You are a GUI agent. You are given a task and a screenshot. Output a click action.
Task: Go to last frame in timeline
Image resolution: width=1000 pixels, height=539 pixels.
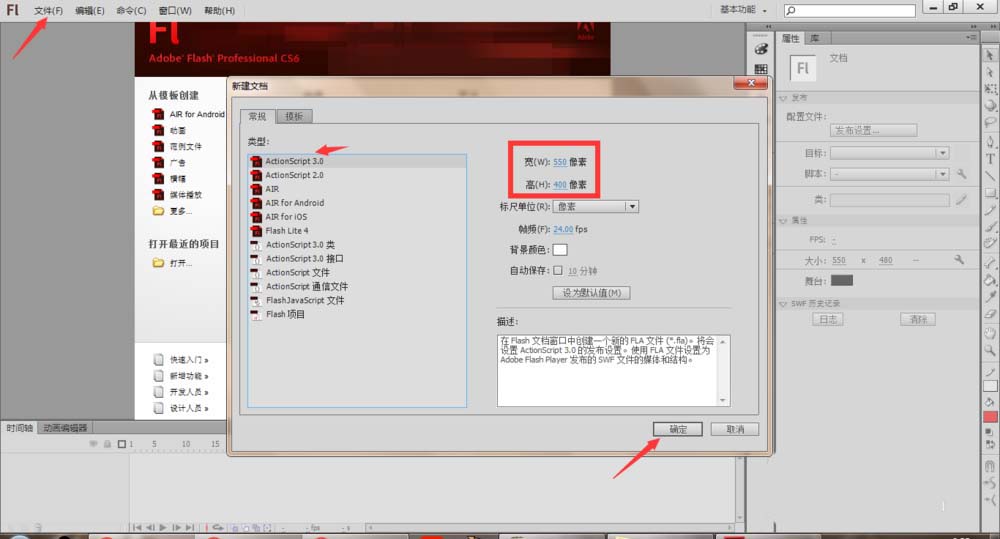(x=190, y=528)
